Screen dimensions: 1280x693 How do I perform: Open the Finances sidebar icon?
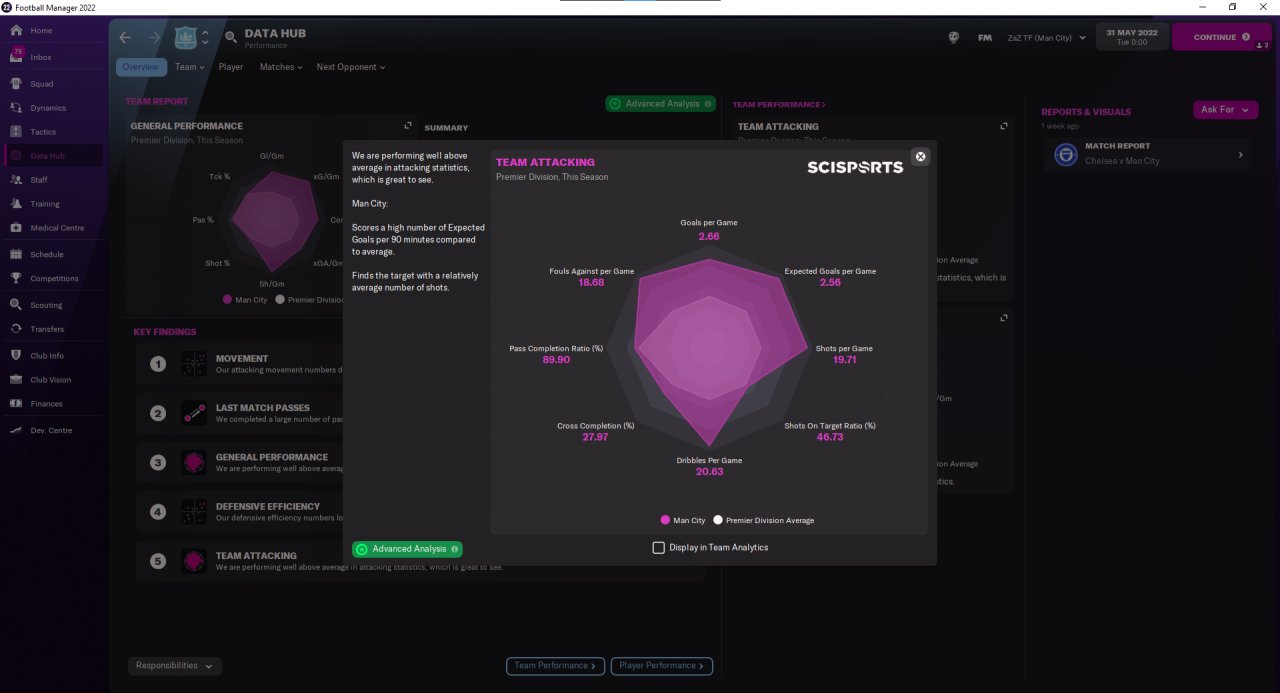[16, 404]
